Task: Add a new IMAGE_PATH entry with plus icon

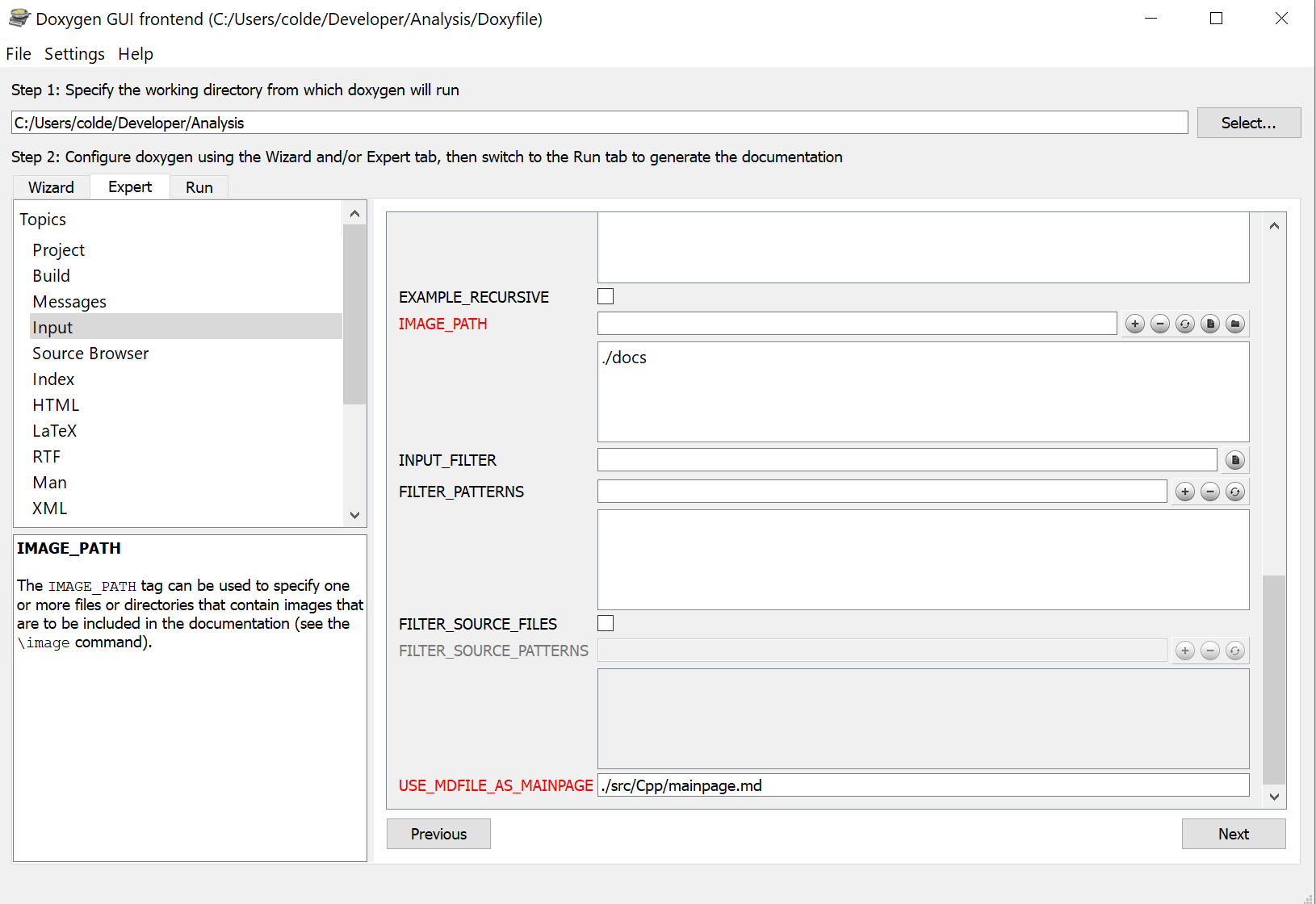Action: pyautogui.click(x=1135, y=324)
